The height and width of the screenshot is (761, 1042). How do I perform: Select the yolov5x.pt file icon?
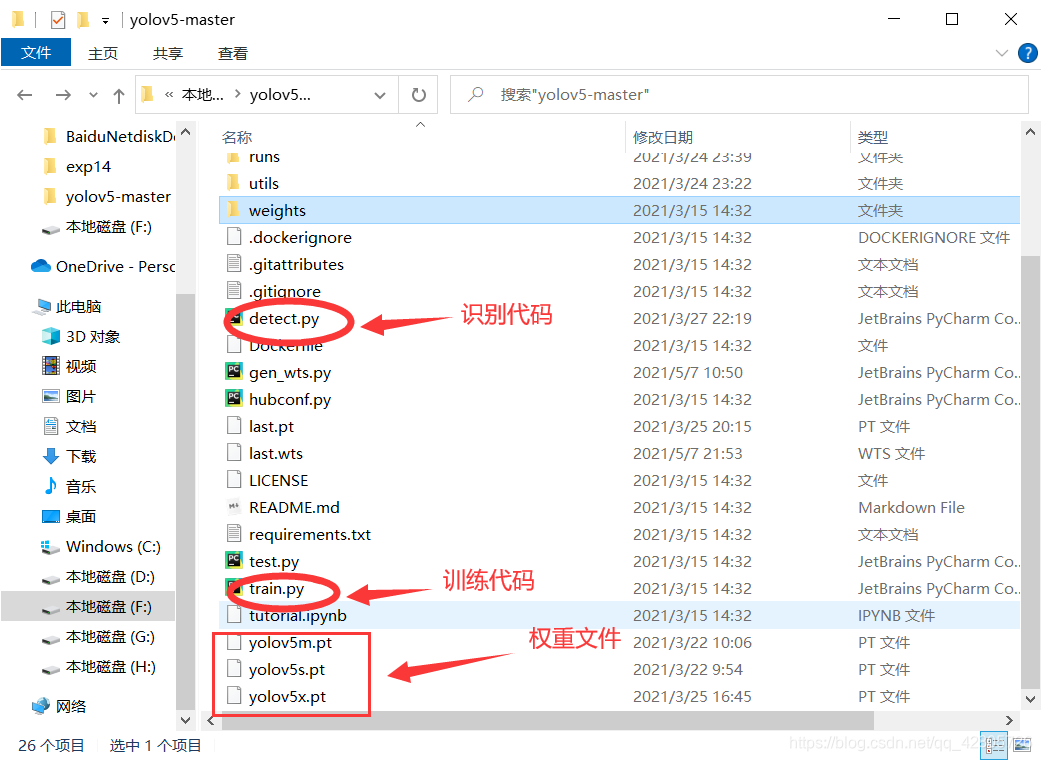pos(234,696)
